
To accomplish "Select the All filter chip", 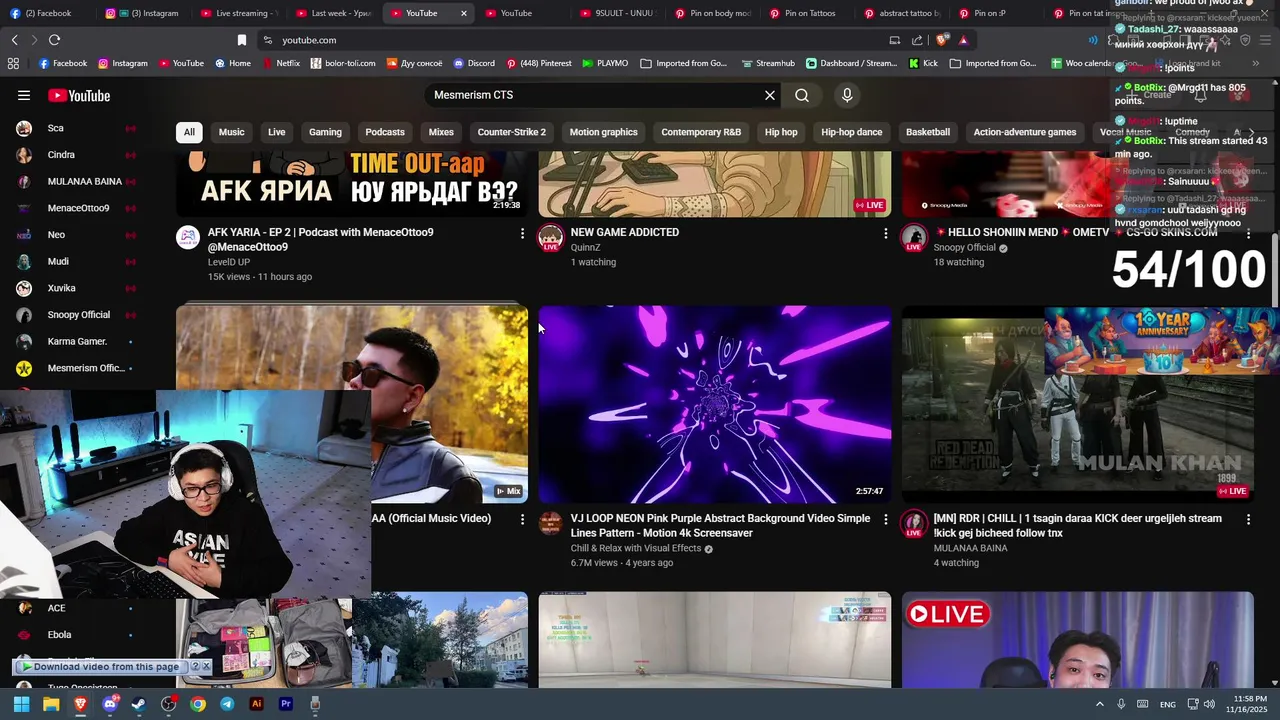I will pyautogui.click(x=189, y=132).
